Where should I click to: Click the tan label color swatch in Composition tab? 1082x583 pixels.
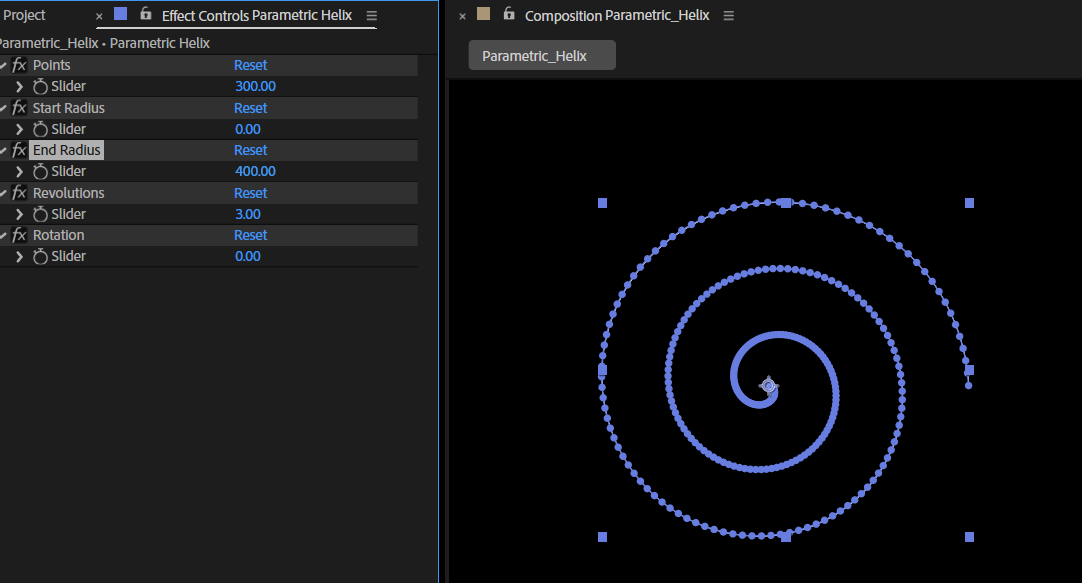(484, 14)
